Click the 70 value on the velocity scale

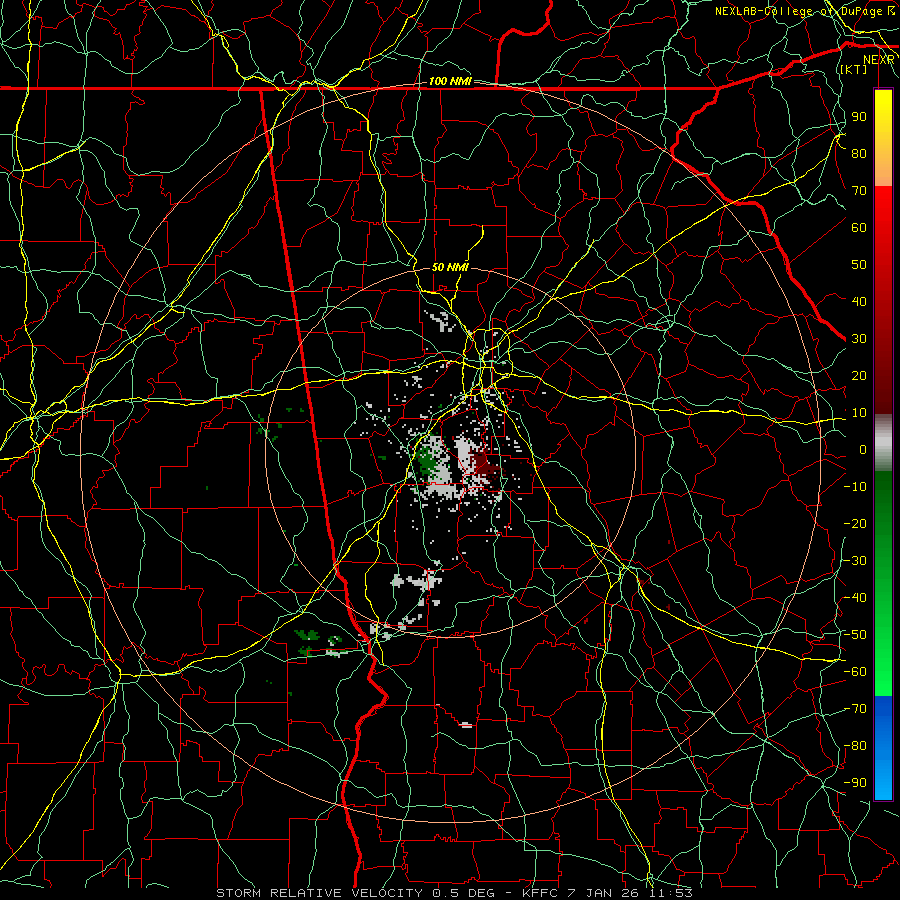point(859,191)
